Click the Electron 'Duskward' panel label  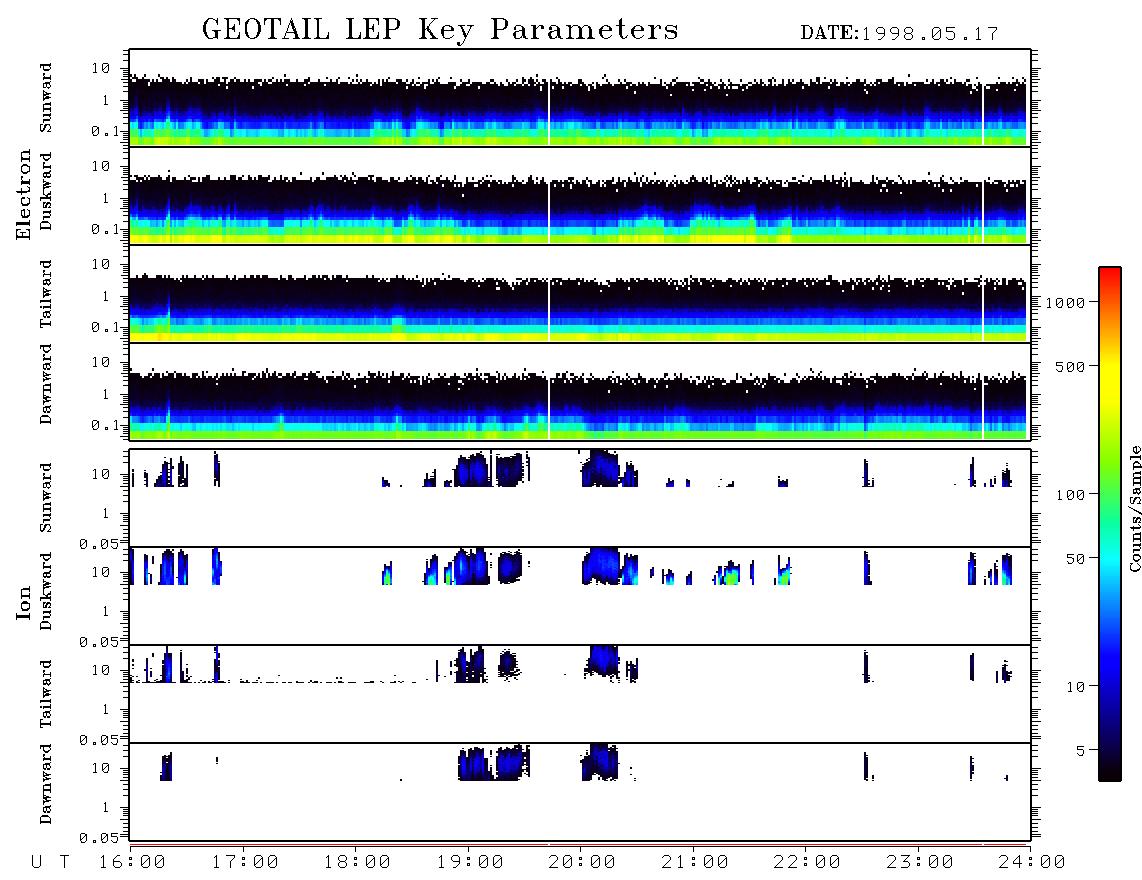(46, 191)
